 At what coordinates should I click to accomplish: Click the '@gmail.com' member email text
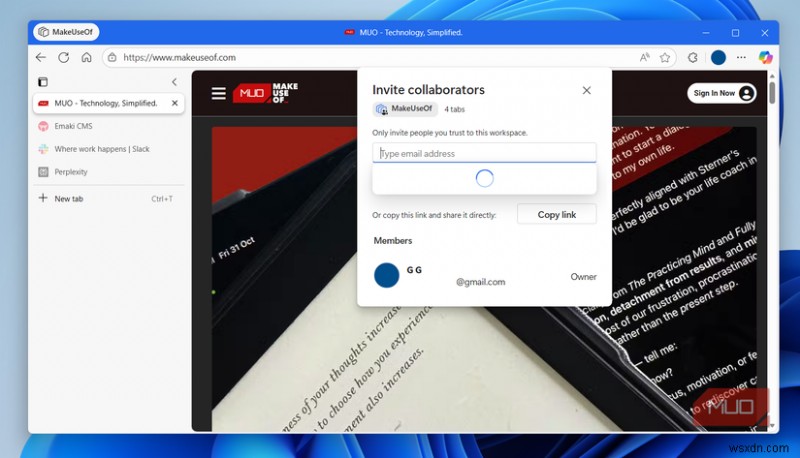[x=481, y=282]
